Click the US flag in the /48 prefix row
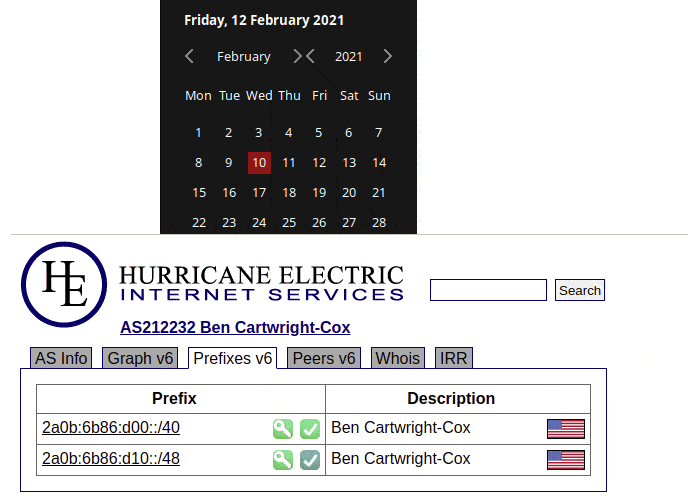 (566, 460)
